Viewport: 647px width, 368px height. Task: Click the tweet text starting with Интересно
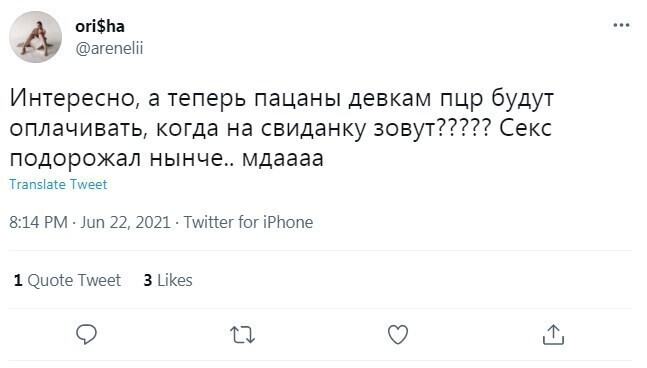(281, 128)
